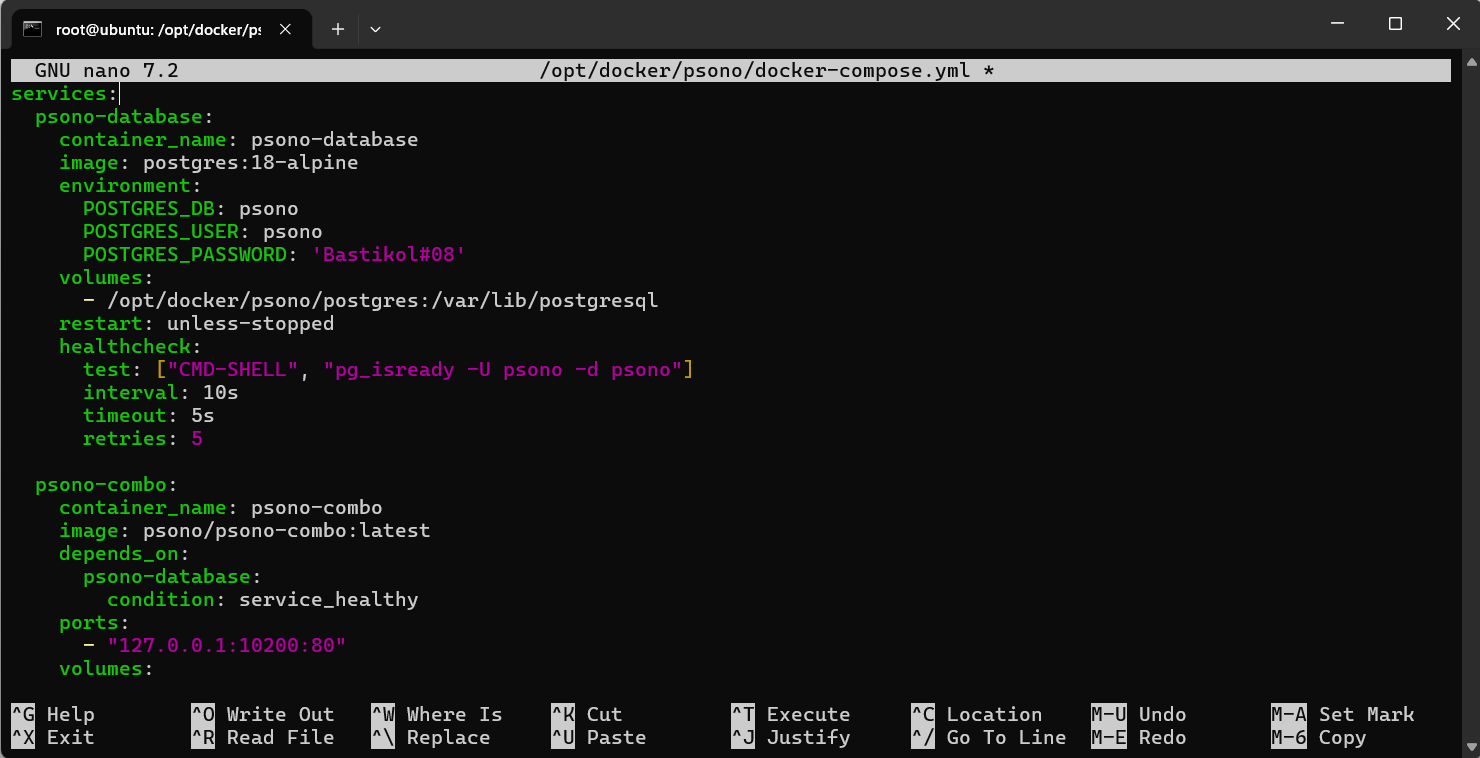The height and width of the screenshot is (758, 1480).
Task: Click the GNU nano 7.2 title text
Action: click(x=106, y=71)
